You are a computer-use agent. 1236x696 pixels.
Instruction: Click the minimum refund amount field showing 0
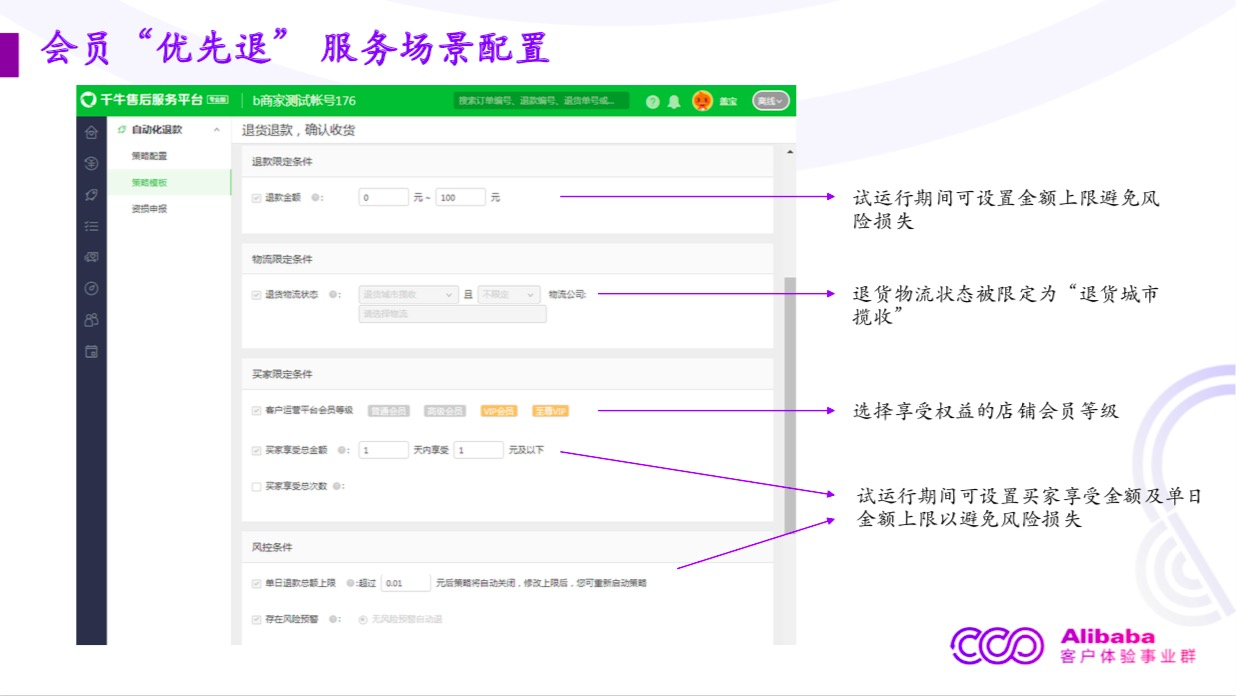pyautogui.click(x=383, y=198)
